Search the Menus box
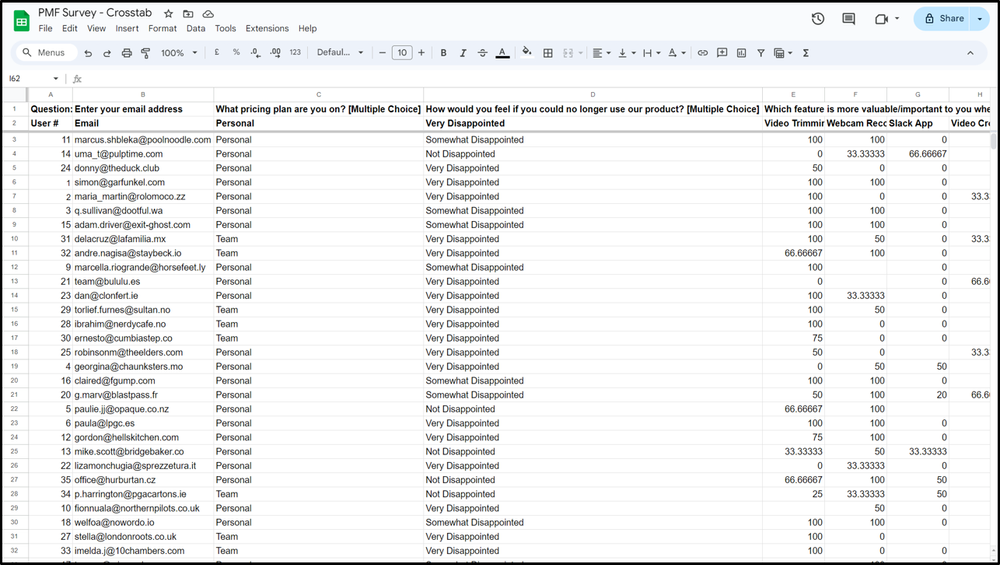Viewport: 1000px width, 565px height. pyautogui.click(x=46, y=53)
